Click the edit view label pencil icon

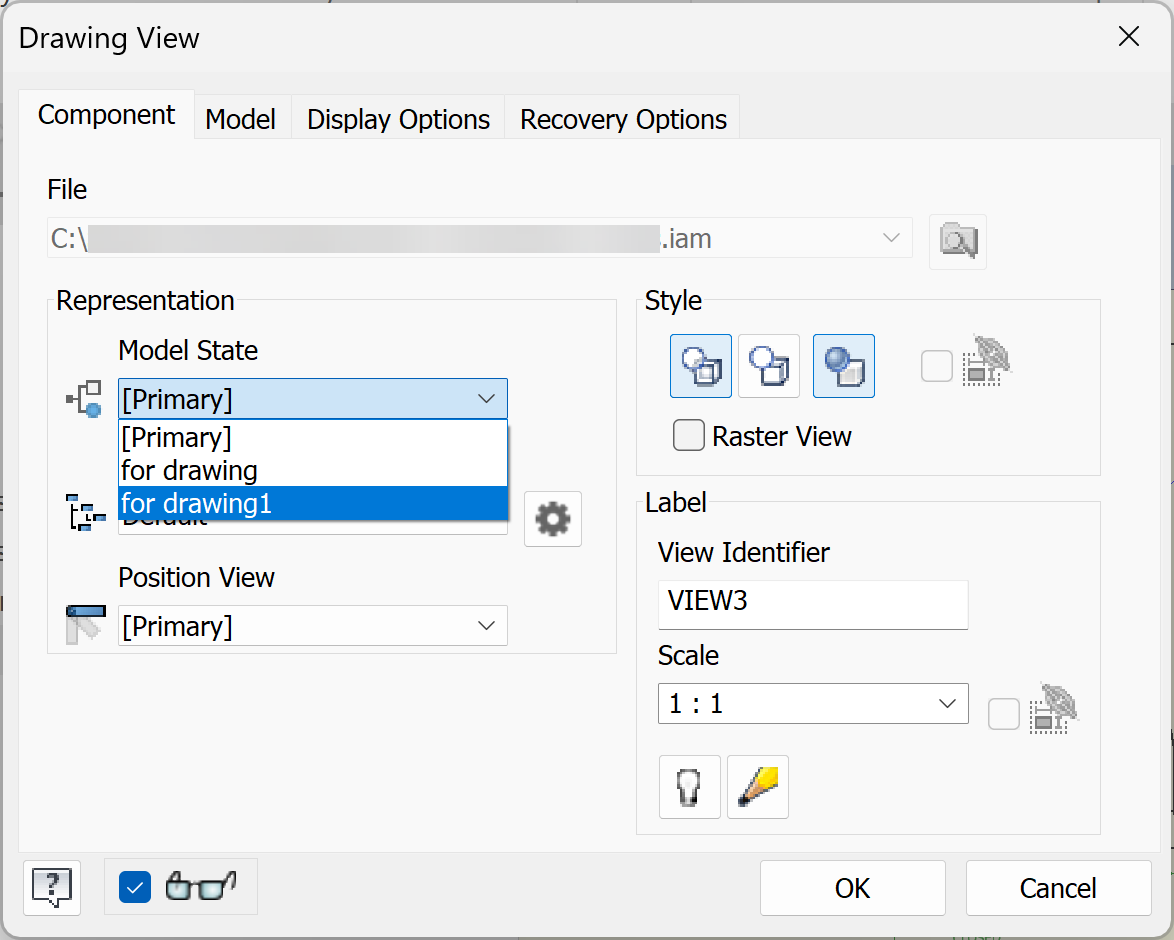click(758, 787)
